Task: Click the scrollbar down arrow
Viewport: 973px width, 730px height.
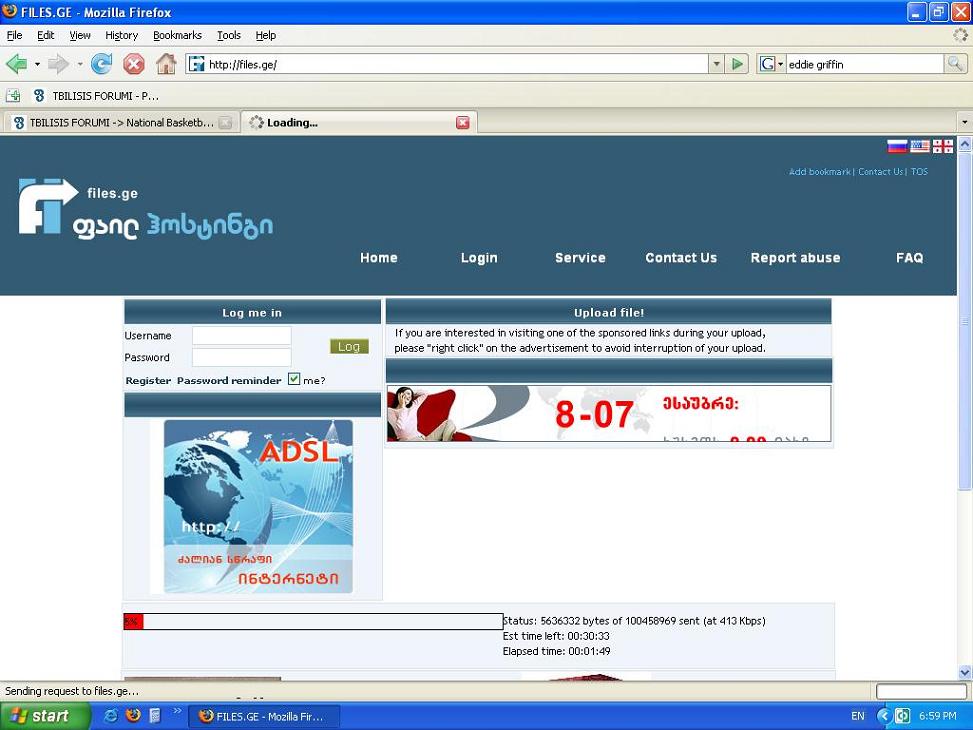Action: pyautogui.click(x=964, y=672)
